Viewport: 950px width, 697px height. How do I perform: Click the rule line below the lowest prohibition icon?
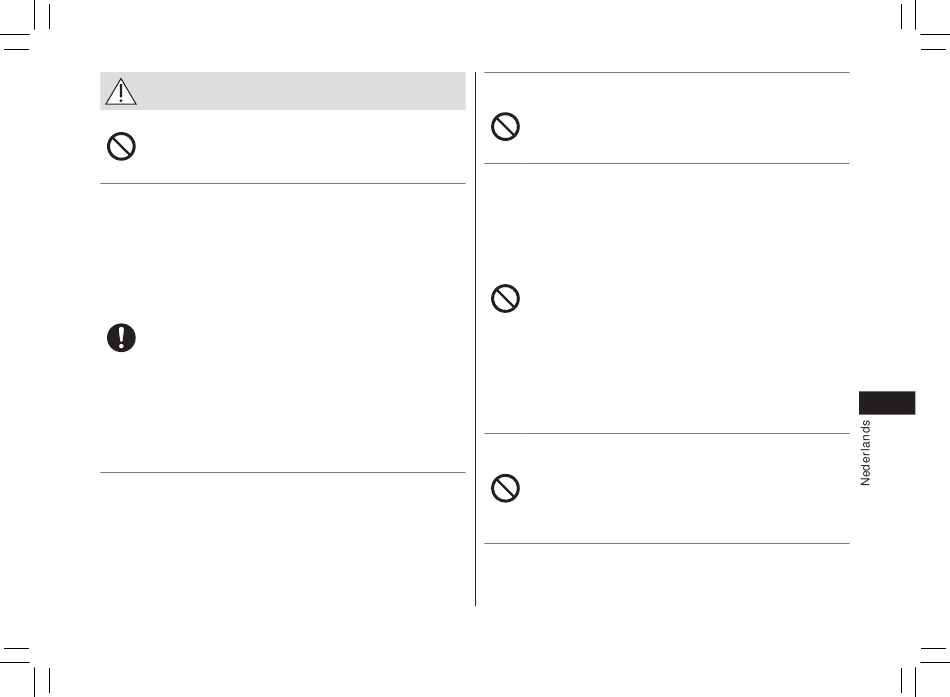coord(667,543)
